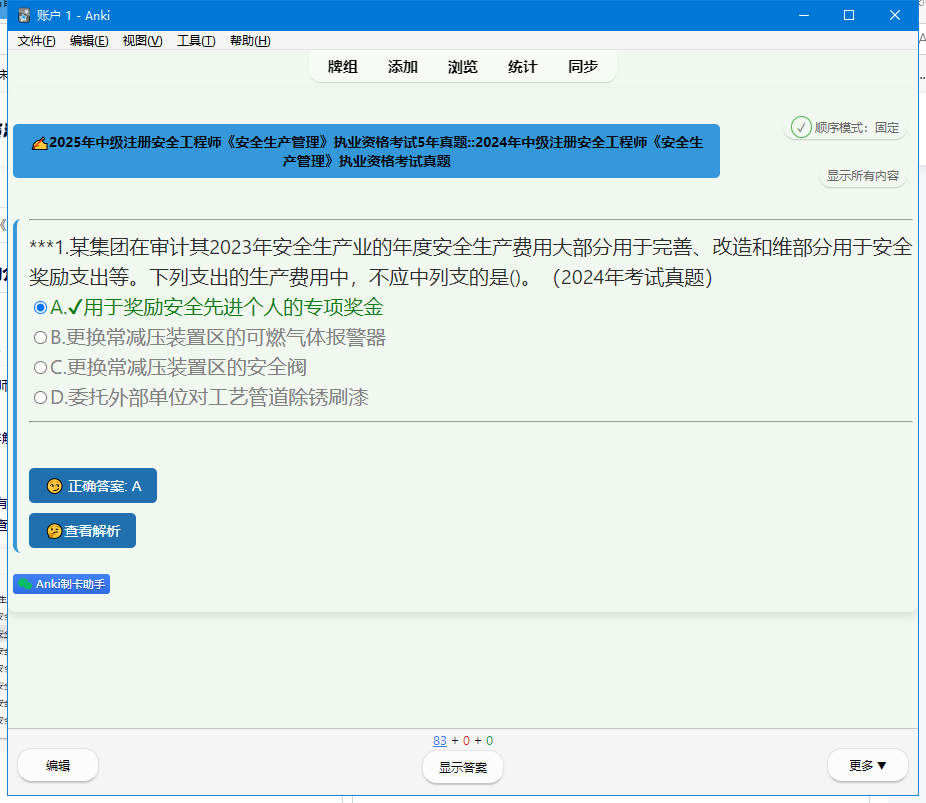Minimize the Anki window
This screenshot has width=926, height=803.
coord(804,15)
